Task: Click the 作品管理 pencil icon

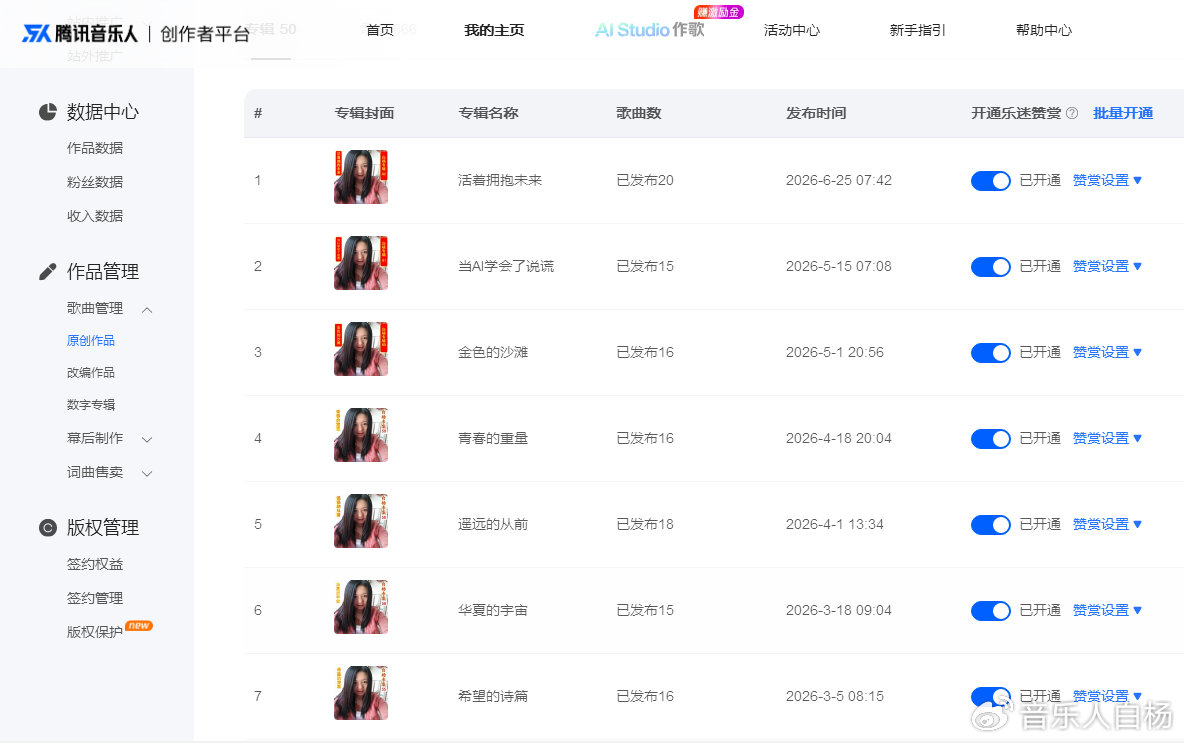Action: pyautogui.click(x=48, y=272)
